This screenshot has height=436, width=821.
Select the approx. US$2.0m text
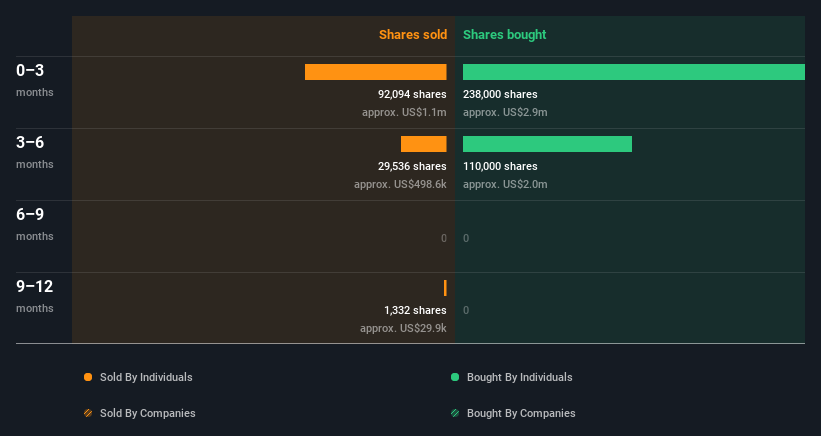point(505,184)
